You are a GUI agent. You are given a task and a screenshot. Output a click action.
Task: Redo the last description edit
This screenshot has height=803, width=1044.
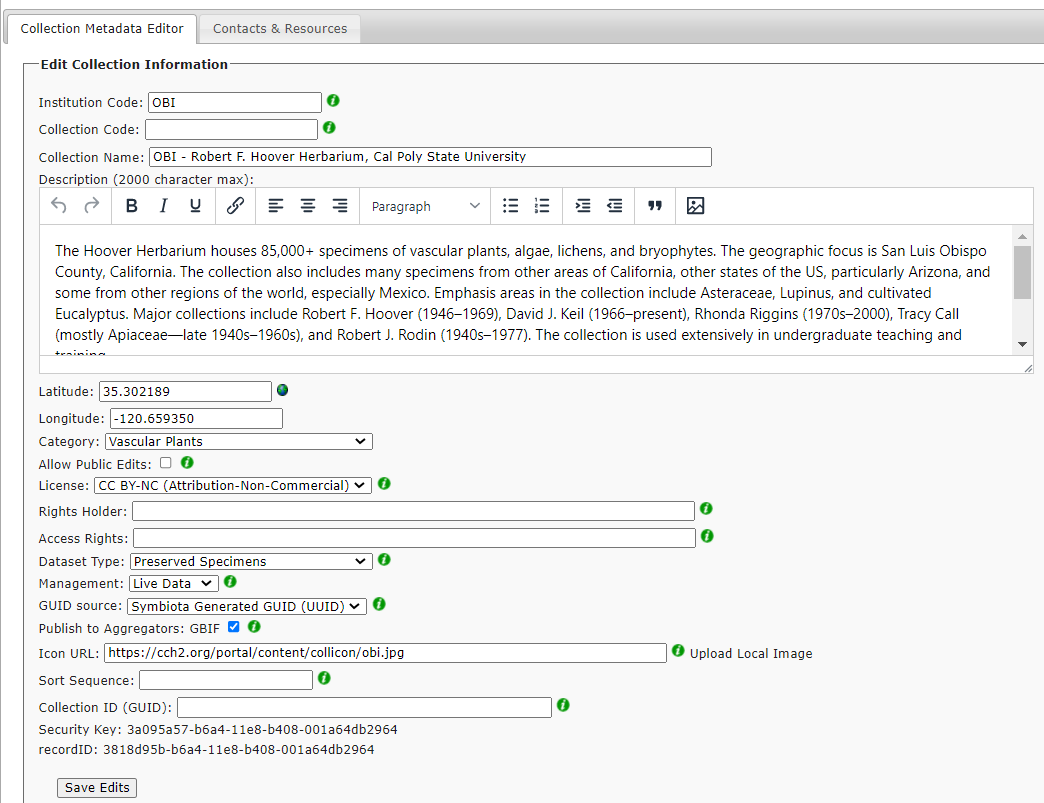pyautogui.click(x=91, y=206)
